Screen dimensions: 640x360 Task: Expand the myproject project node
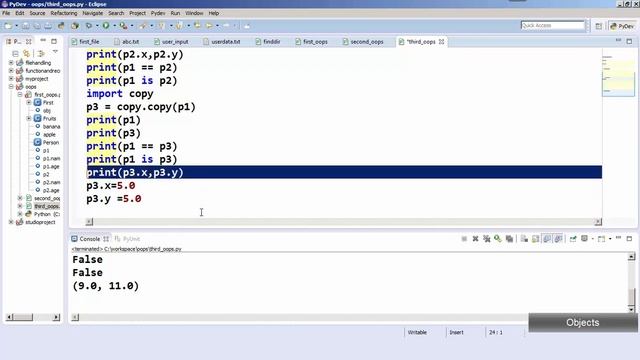11,78
